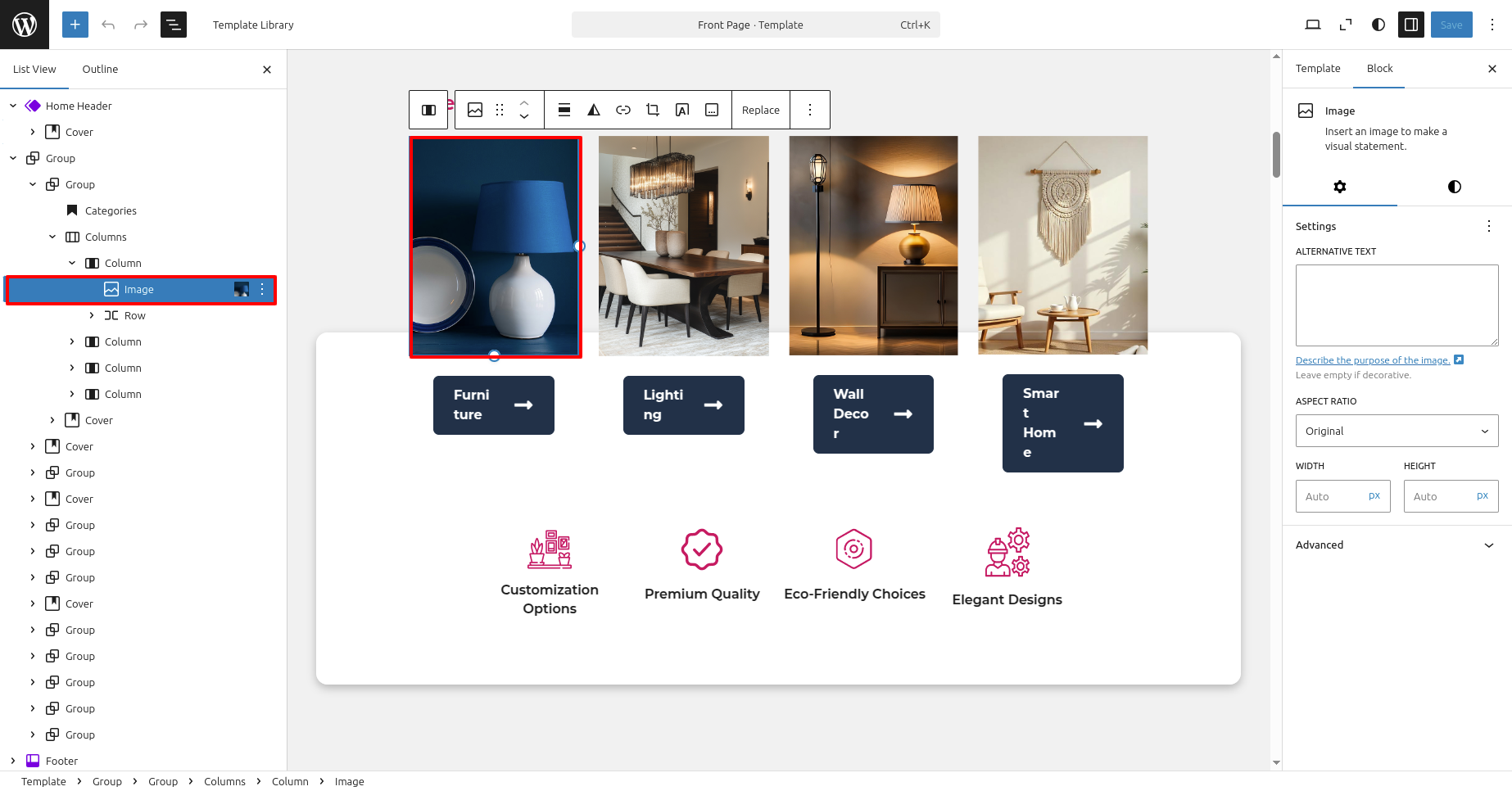This screenshot has height=791, width=1512.
Task: Enter zoom out view mode
Action: (x=1346, y=25)
